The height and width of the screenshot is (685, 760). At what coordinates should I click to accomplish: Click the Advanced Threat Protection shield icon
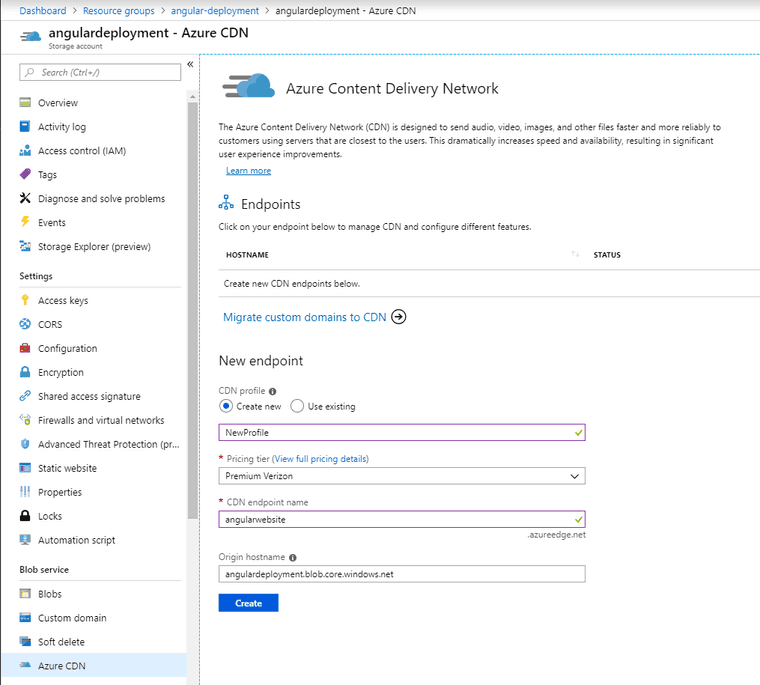tap(26, 445)
